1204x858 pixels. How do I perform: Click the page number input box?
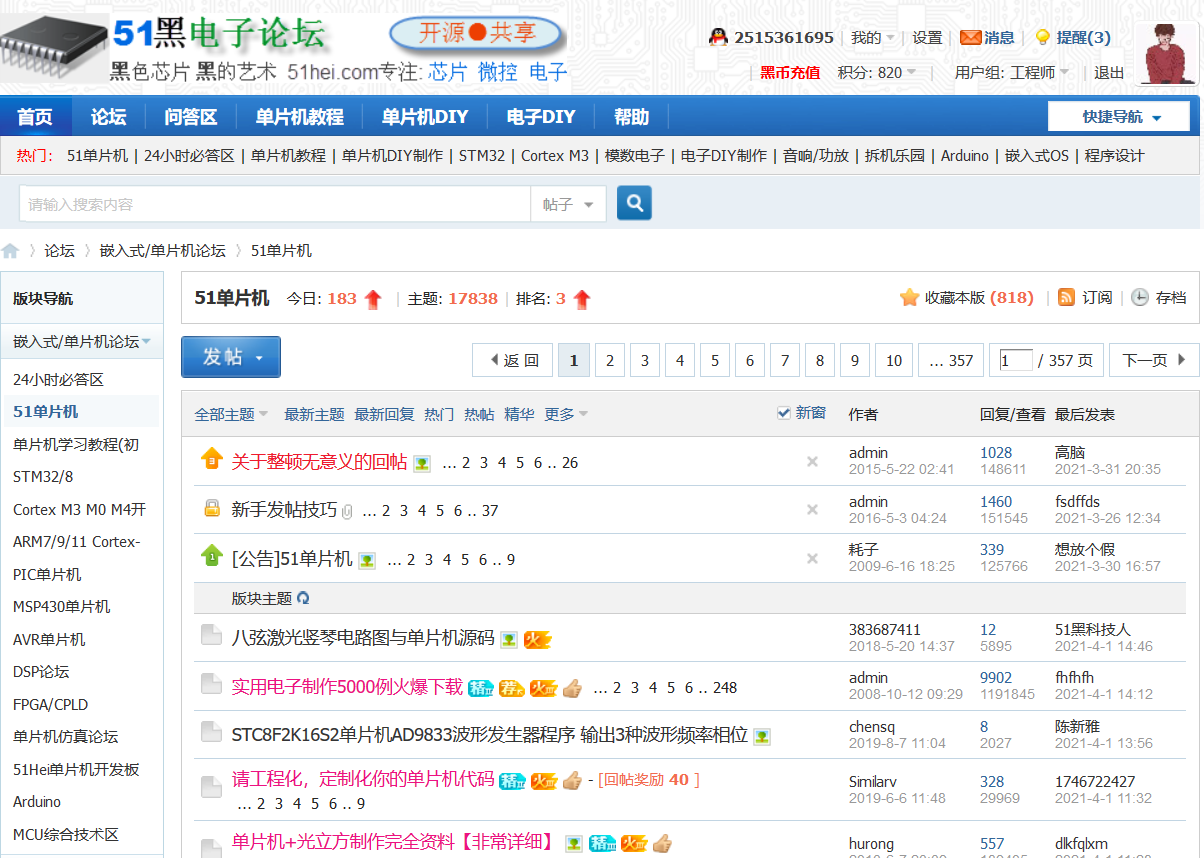(x=1016, y=360)
